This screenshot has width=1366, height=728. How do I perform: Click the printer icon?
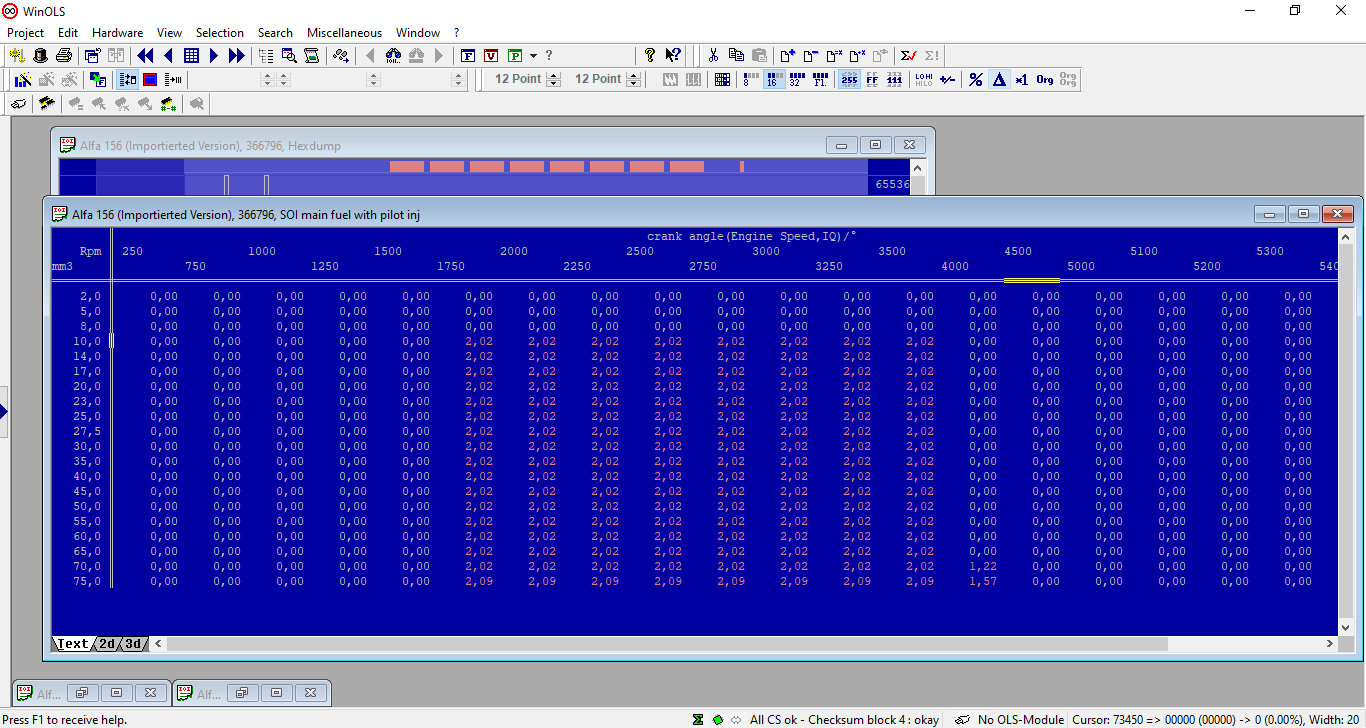click(x=63, y=56)
